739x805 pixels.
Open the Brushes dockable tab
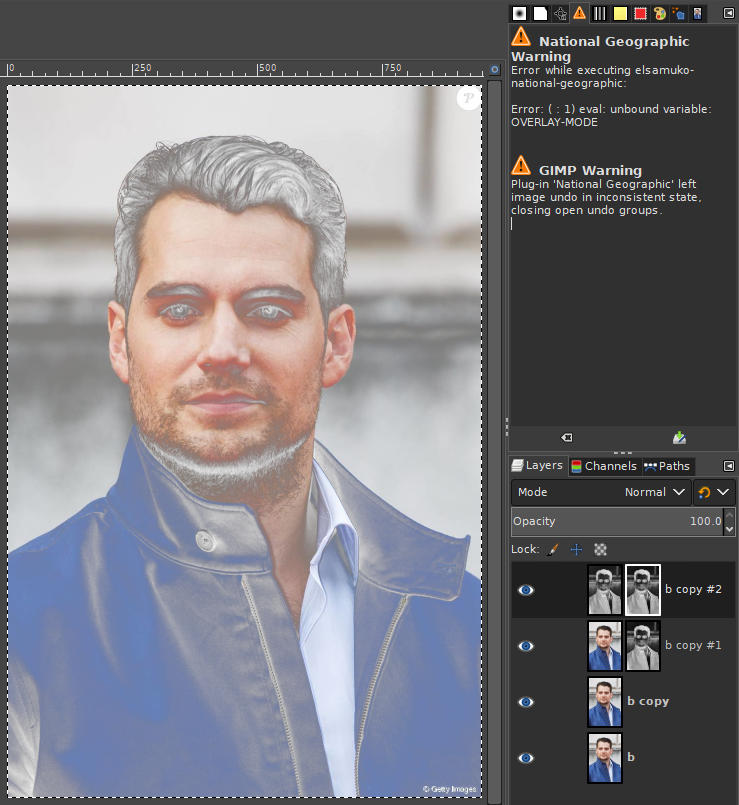click(519, 13)
